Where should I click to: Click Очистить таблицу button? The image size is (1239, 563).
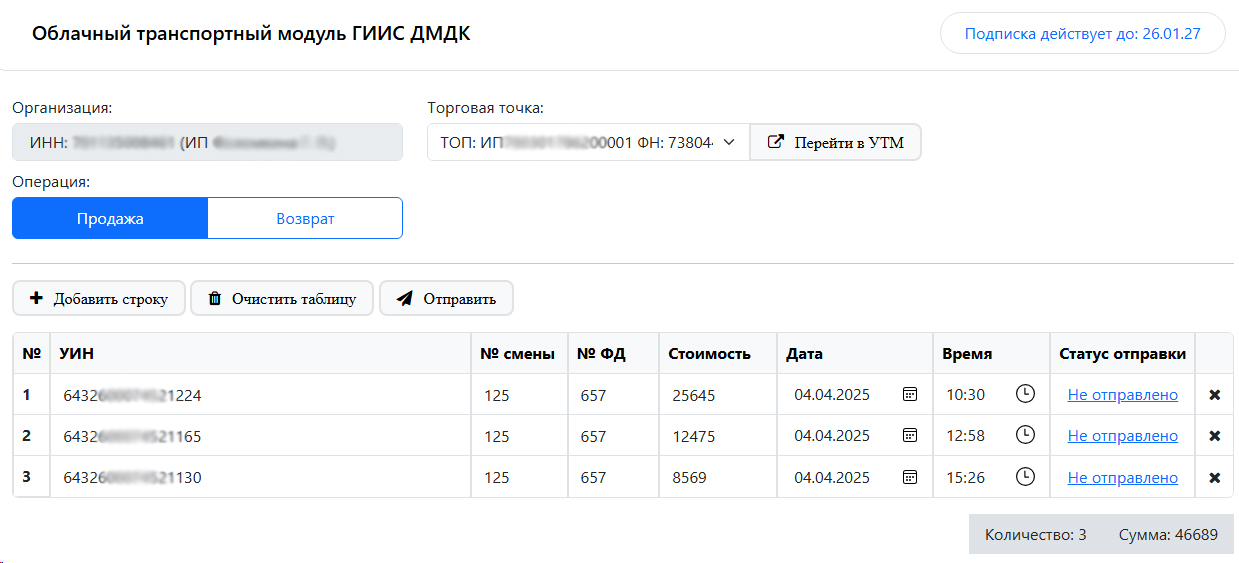tap(281, 298)
